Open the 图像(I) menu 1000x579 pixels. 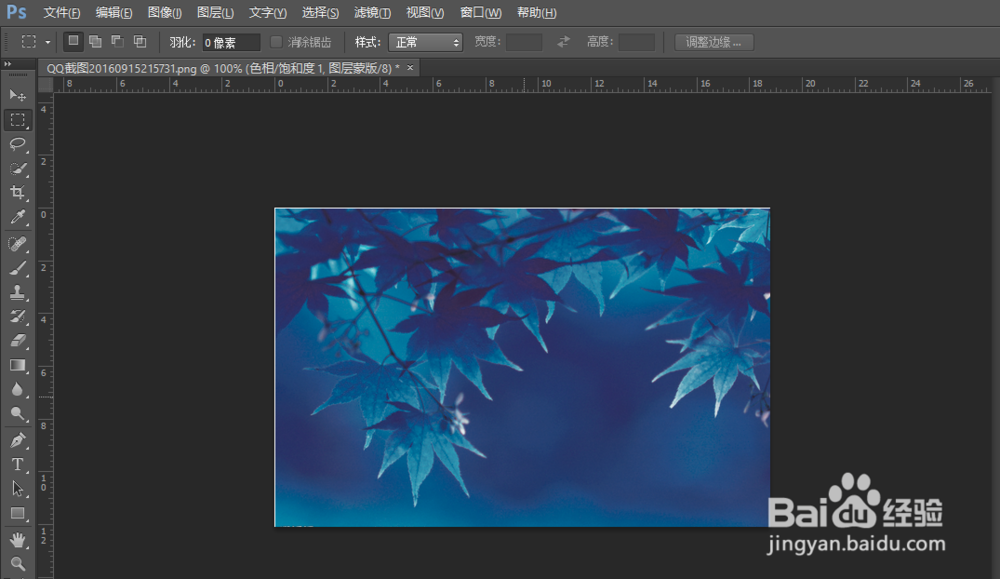click(165, 13)
